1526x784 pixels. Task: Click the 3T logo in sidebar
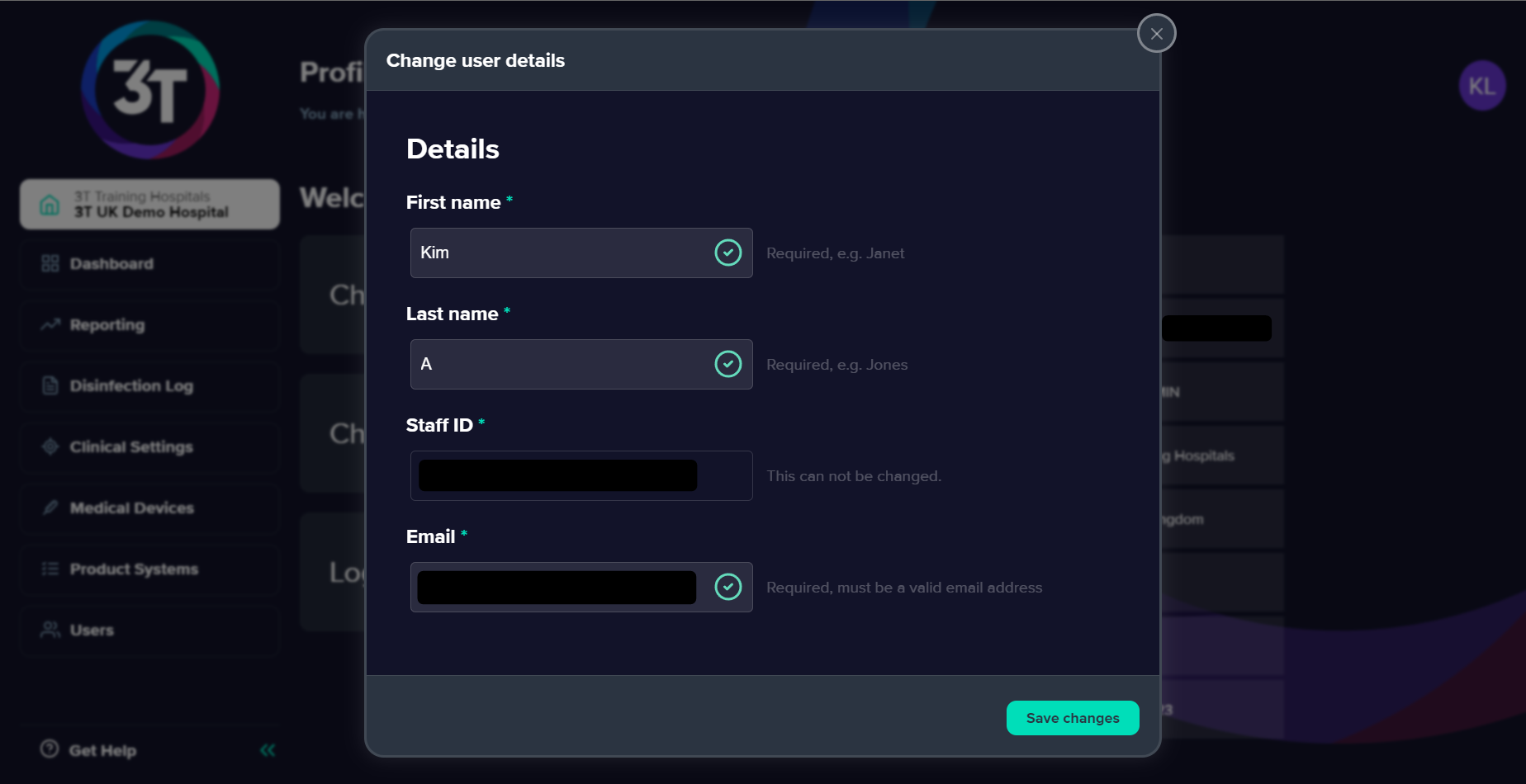(150, 90)
